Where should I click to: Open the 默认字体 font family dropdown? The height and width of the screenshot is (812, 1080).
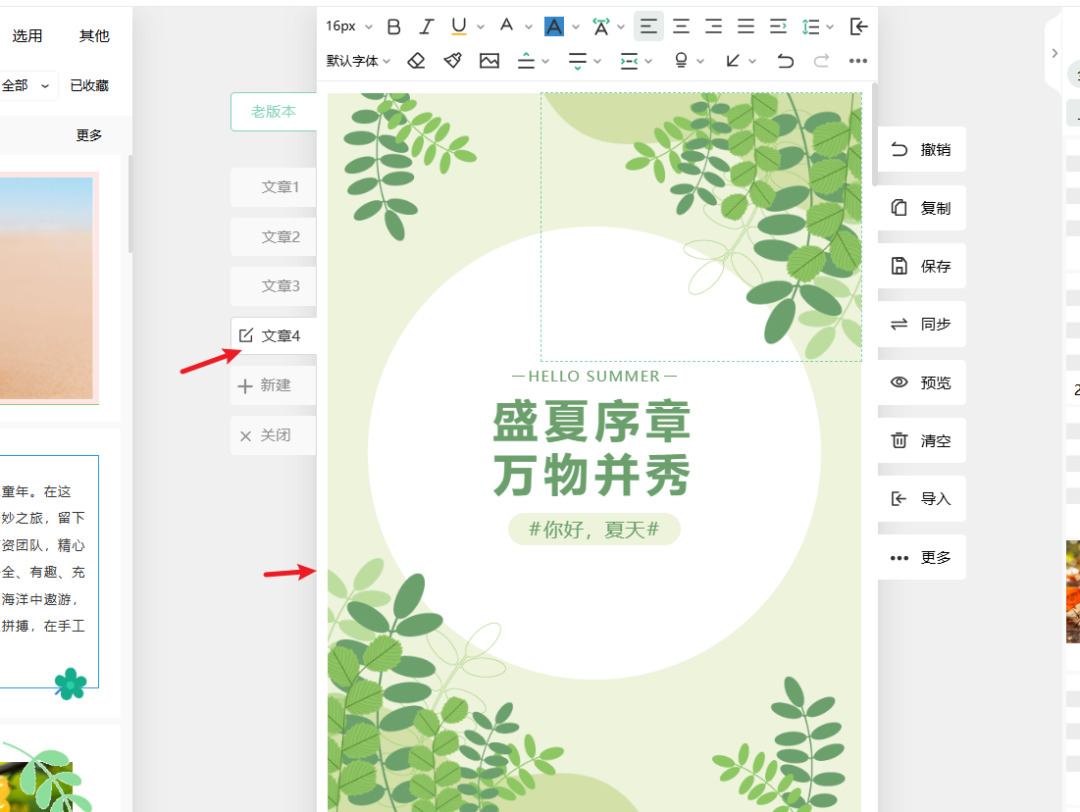coord(358,61)
